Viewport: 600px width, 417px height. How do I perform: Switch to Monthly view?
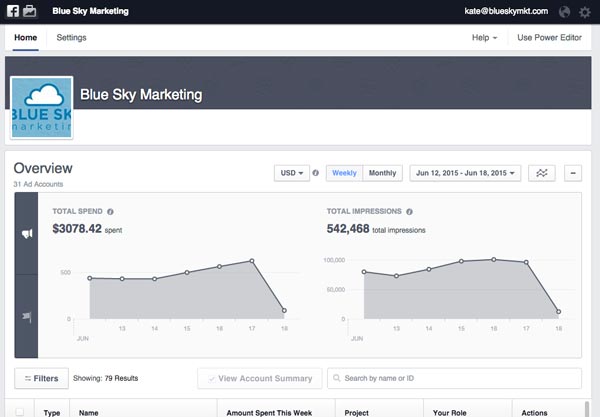[x=382, y=173]
